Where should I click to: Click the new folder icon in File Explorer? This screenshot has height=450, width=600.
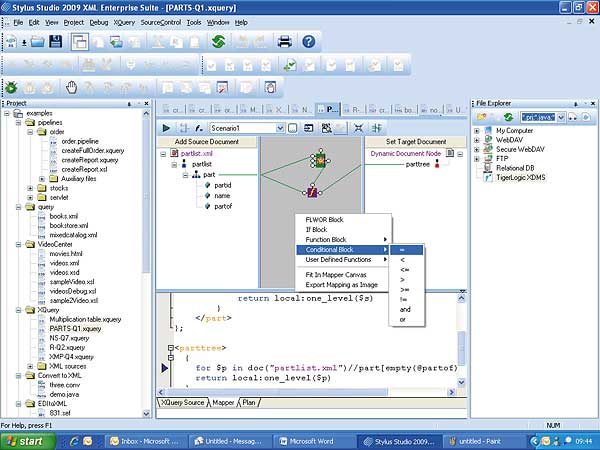[x=481, y=117]
